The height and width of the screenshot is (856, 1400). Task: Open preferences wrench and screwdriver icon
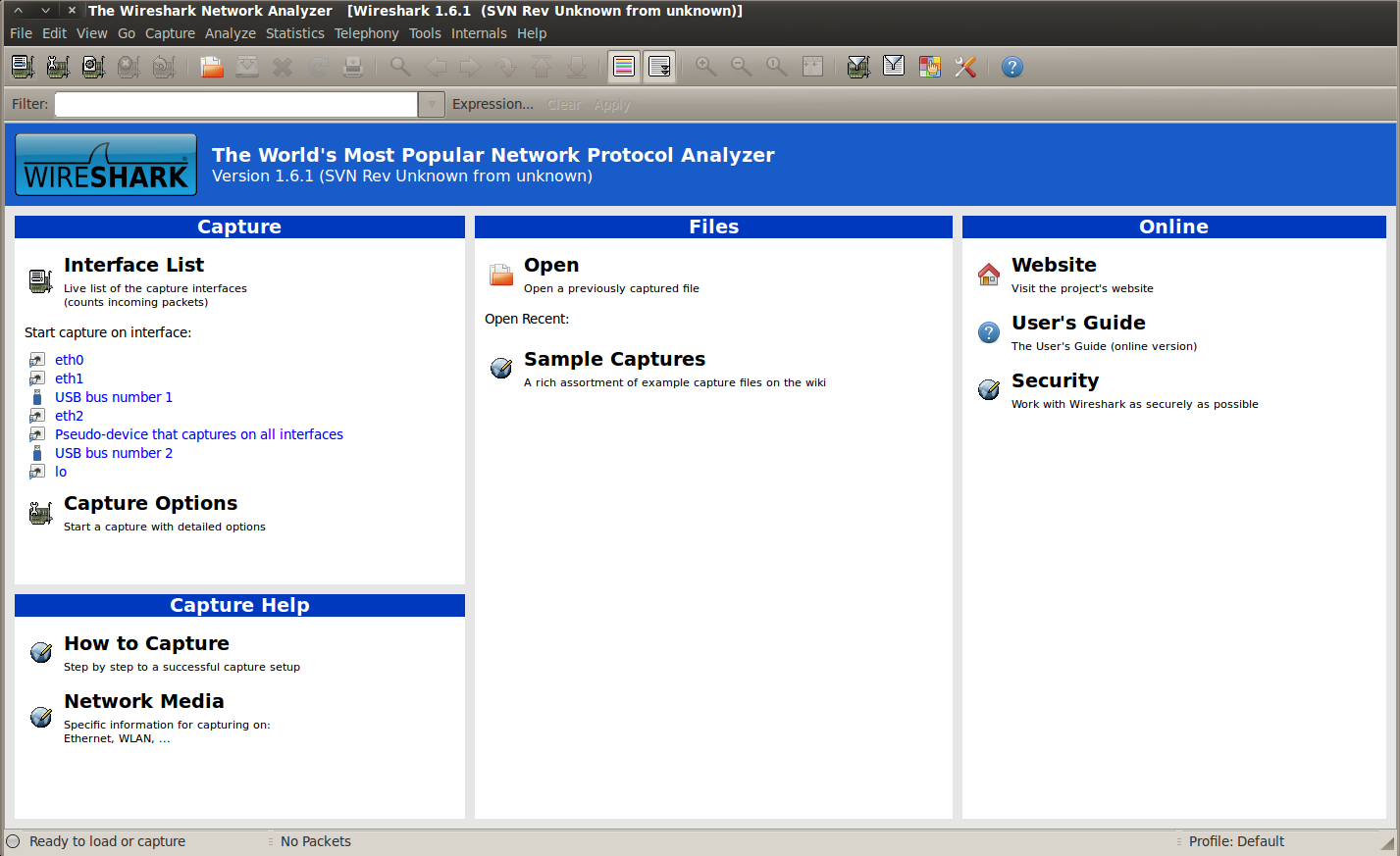click(965, 67)
